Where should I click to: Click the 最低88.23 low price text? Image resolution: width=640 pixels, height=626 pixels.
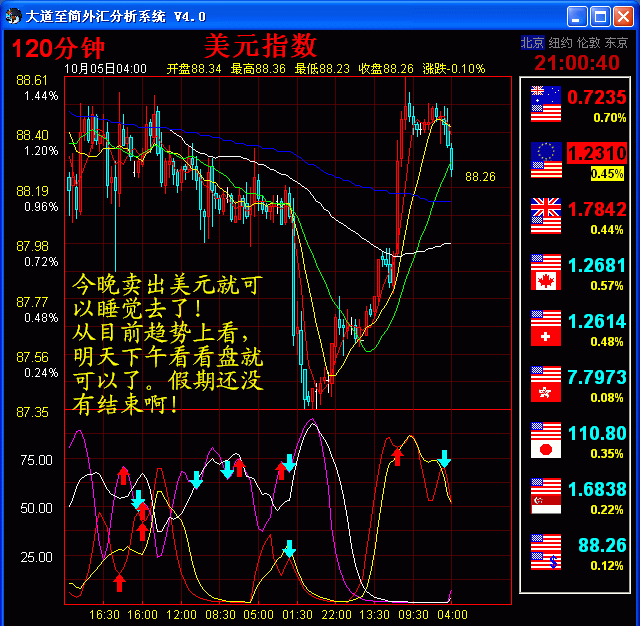[x=322, y=69]
